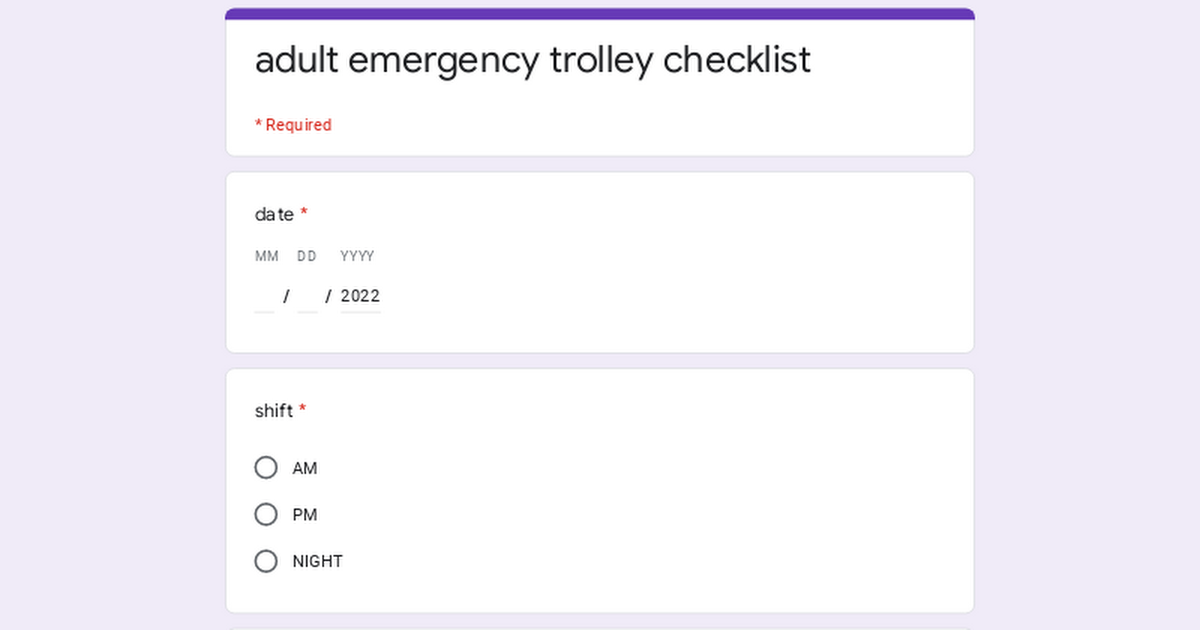Click the year field showing 2022
Screen dimensions: 1200x630
point(360,297)
